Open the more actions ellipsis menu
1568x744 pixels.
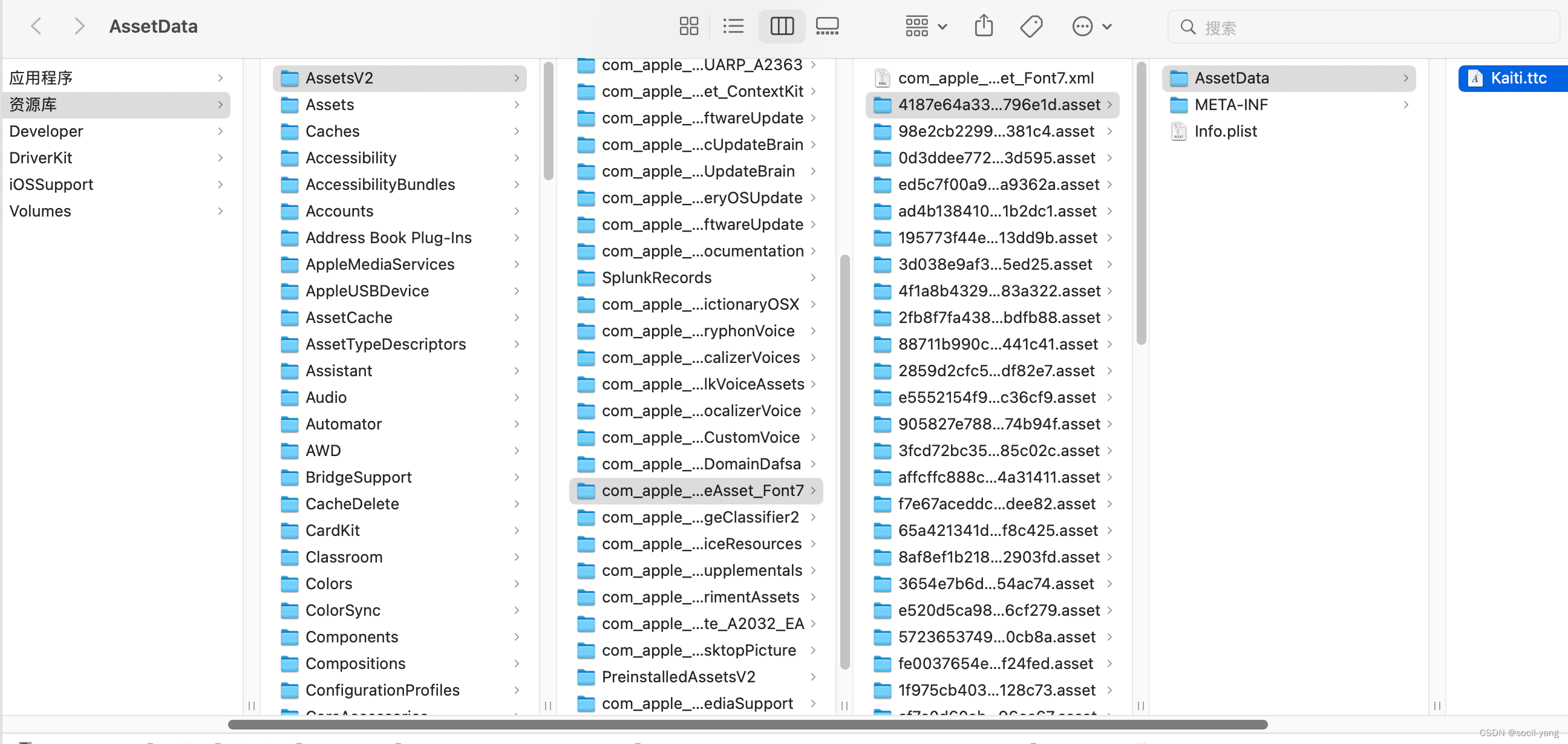[x=1092, y=26]
